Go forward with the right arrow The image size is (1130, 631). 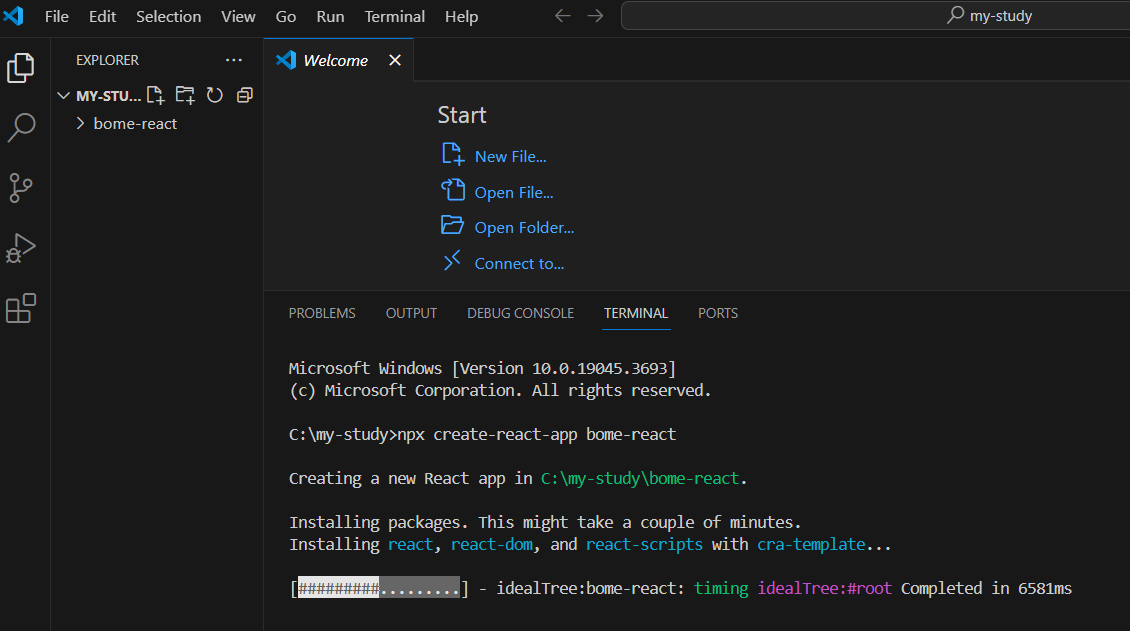point(595,16)
